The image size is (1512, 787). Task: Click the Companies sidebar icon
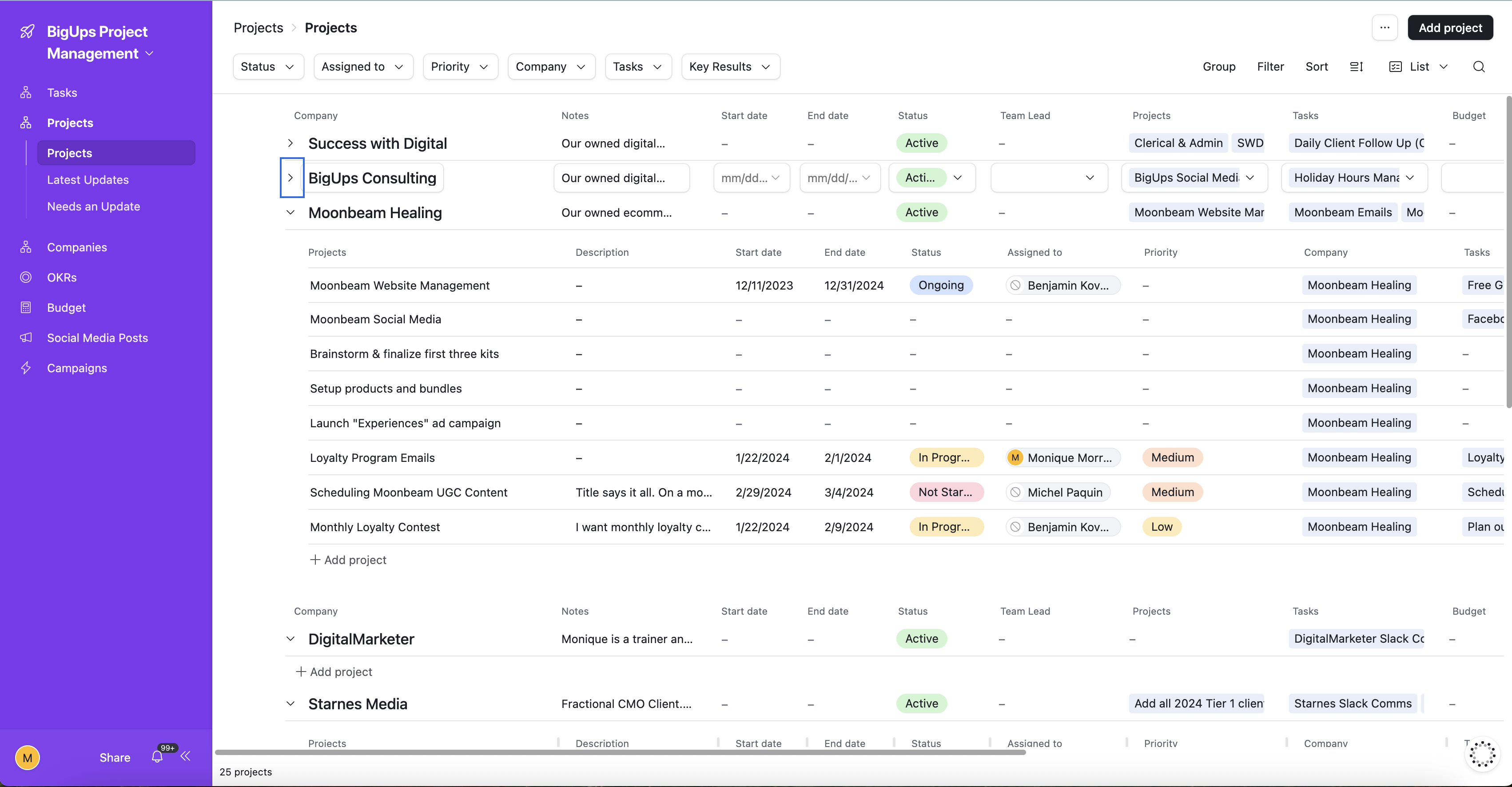point(26,247)
